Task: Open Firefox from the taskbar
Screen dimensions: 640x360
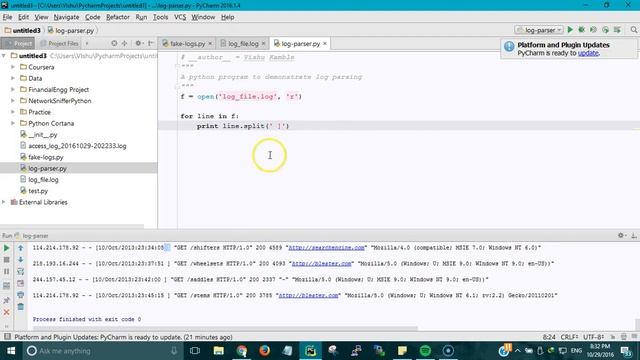Action: tap(264, 351)
